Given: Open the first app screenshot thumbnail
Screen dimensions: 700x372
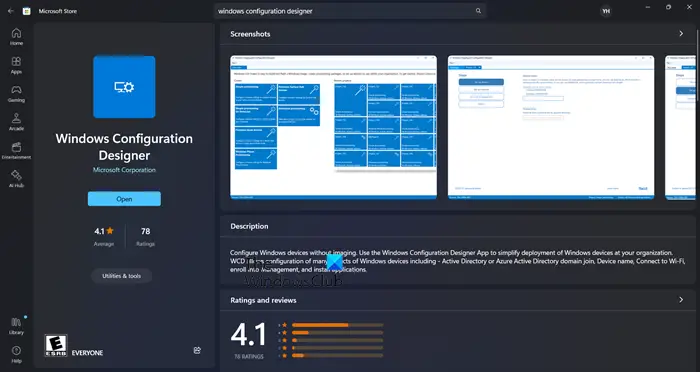Looking at the screenshot, I should click(x=333, y=127).
